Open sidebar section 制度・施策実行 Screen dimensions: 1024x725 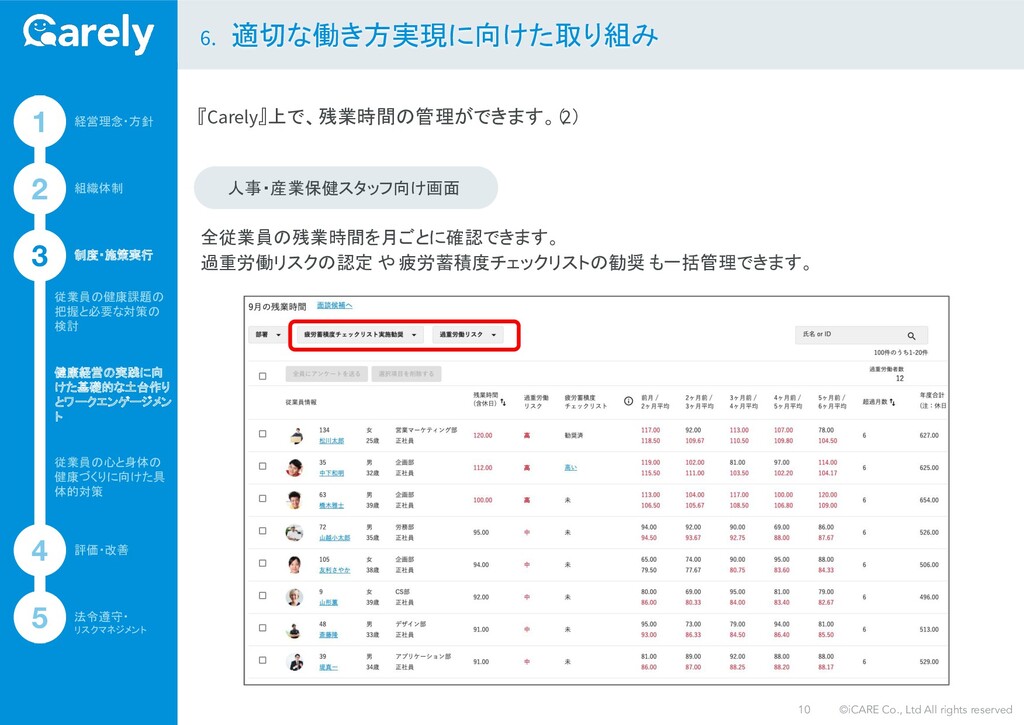click(114, 255)
